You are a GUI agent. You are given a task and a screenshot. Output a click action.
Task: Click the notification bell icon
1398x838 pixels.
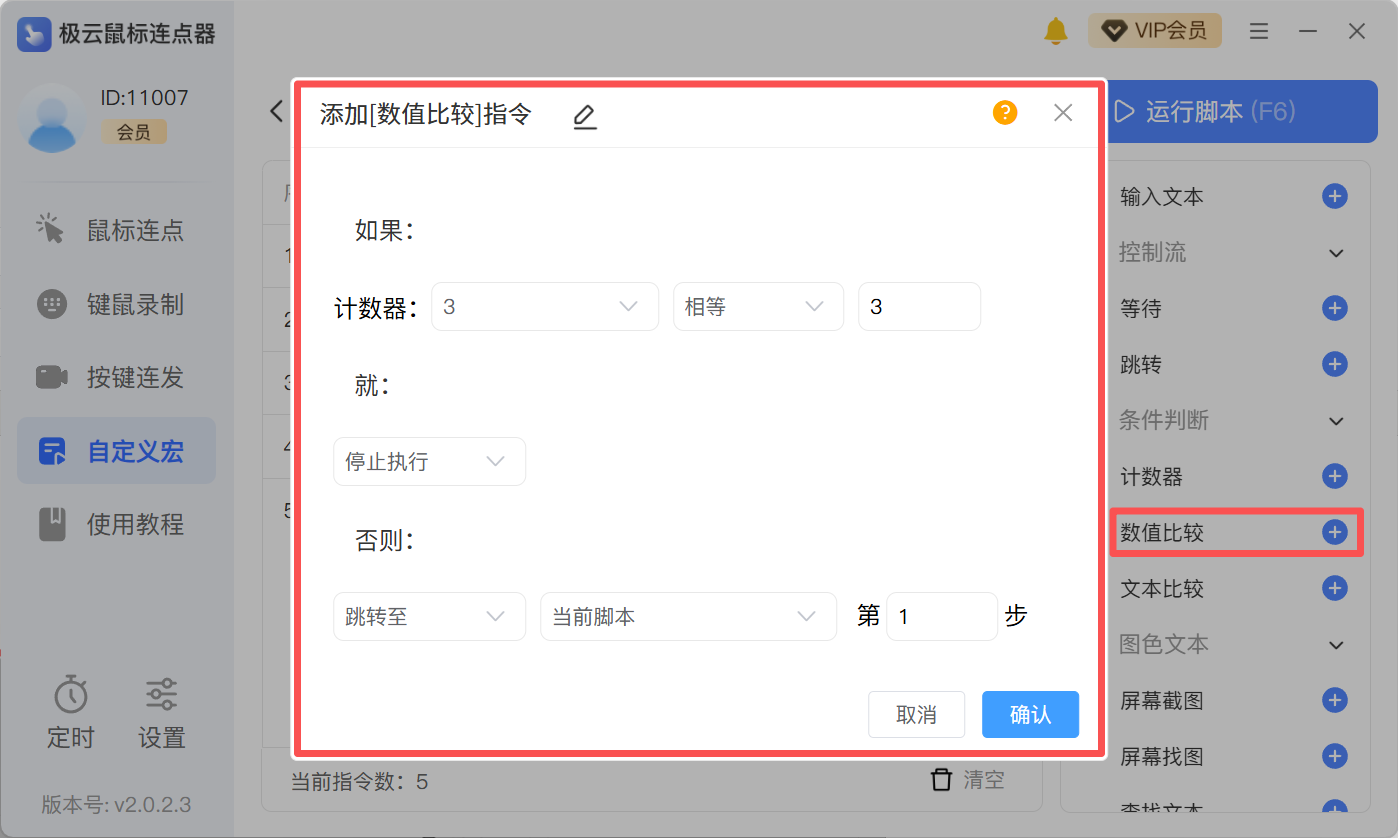pos(1055,31)
